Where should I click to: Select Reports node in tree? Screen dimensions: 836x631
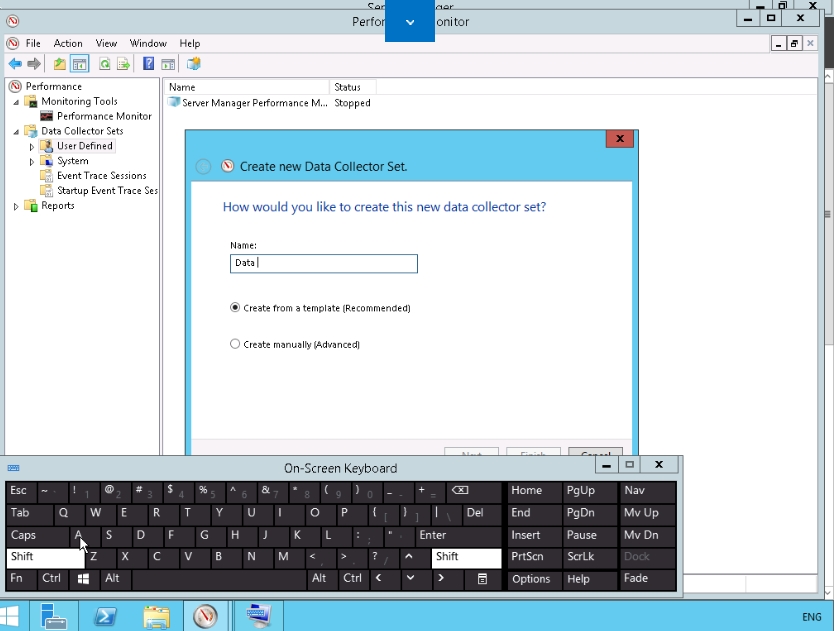tap(58, 206)
